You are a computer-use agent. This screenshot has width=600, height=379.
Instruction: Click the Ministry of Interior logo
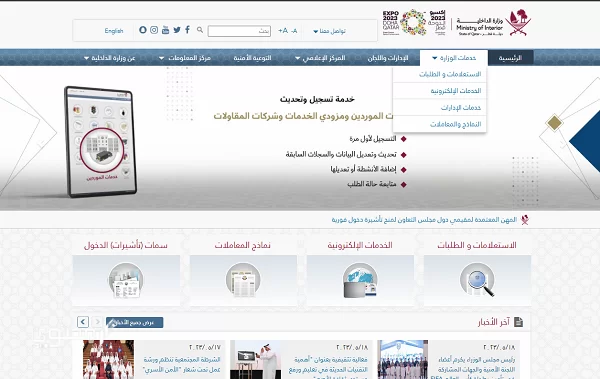pyautogui.click(x=493, y=23)
